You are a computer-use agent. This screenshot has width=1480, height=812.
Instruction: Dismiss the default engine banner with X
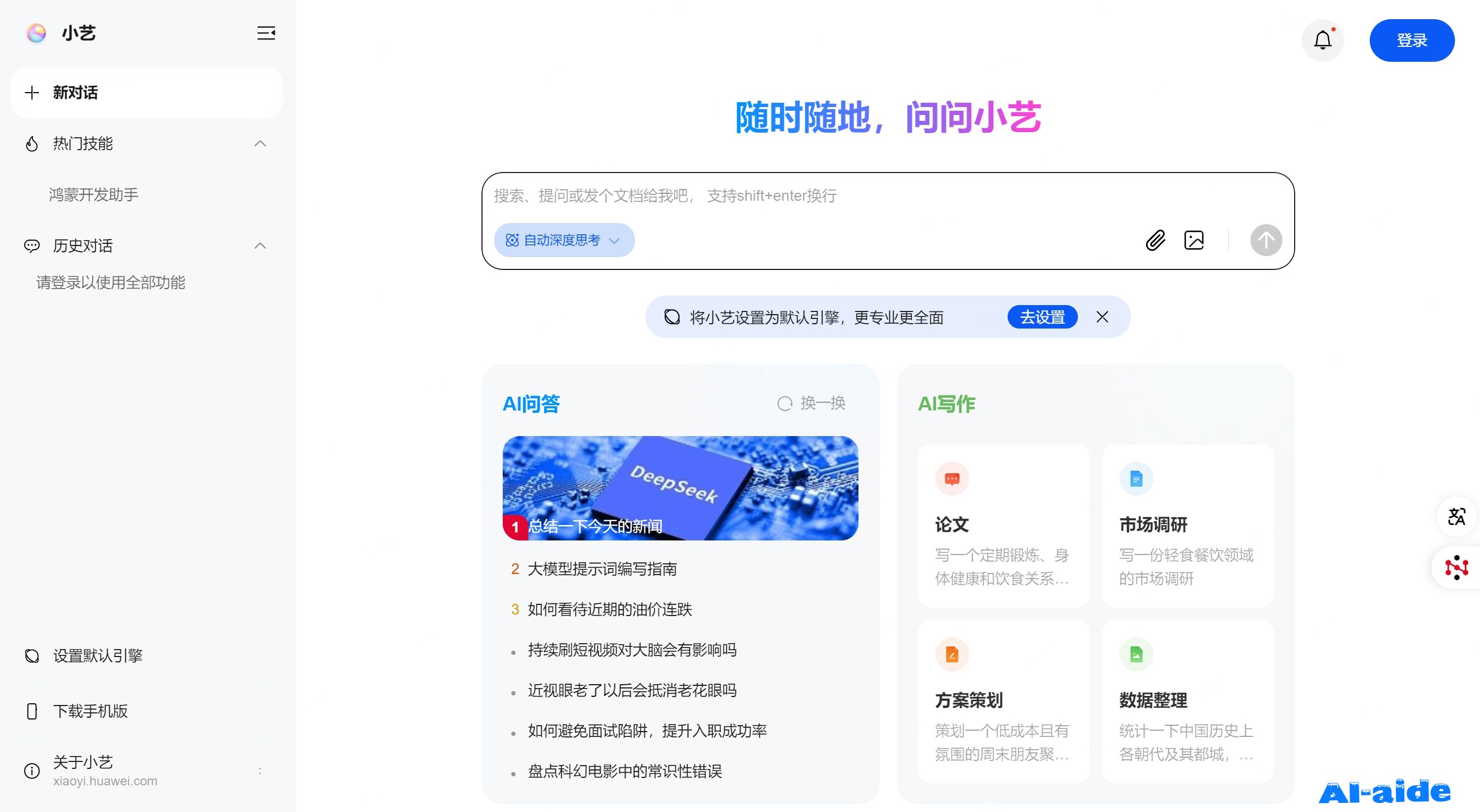click(x=1102, y=317)
